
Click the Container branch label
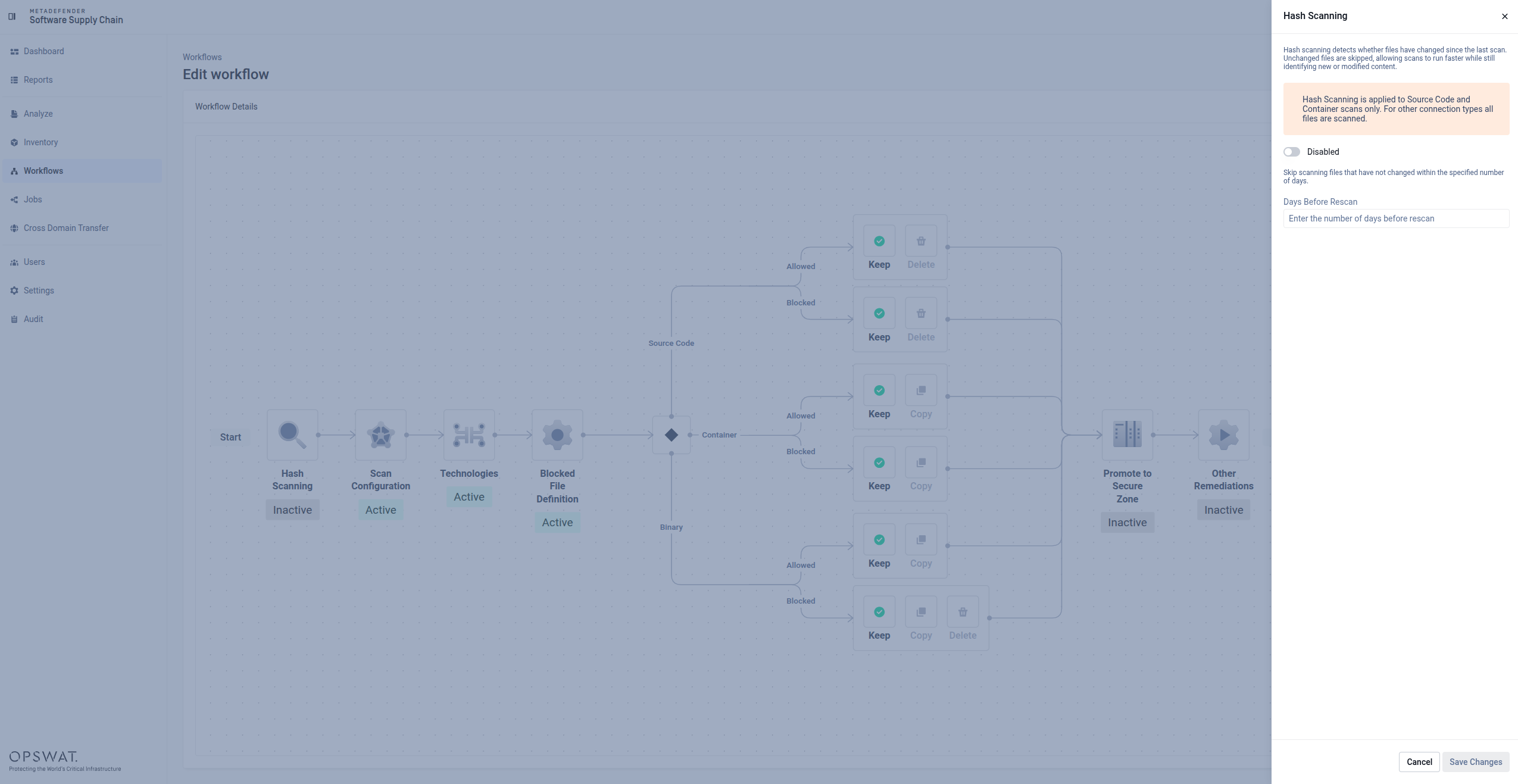coord(719,435)
